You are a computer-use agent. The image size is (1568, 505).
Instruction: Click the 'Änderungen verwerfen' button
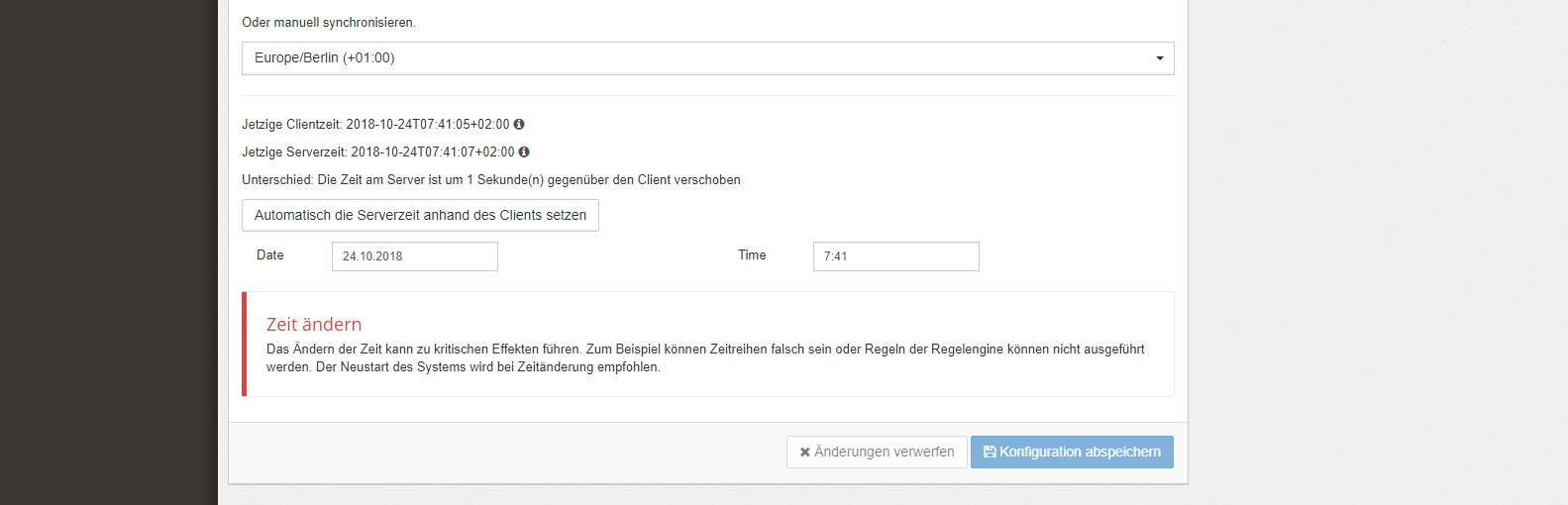pyautogui.click(x=877, y=452)
